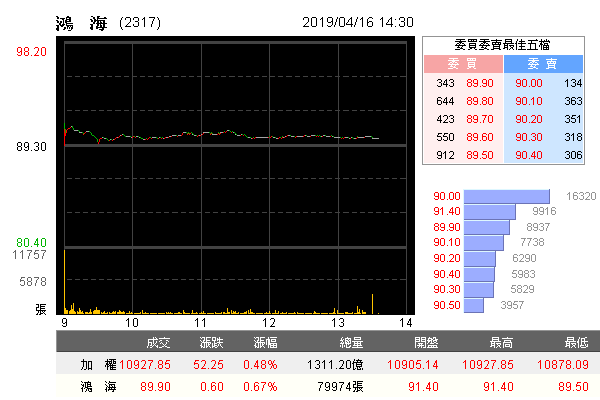The image size is (600, 400).
Task: Click the upper limit price 98.20
Action: 31,52
